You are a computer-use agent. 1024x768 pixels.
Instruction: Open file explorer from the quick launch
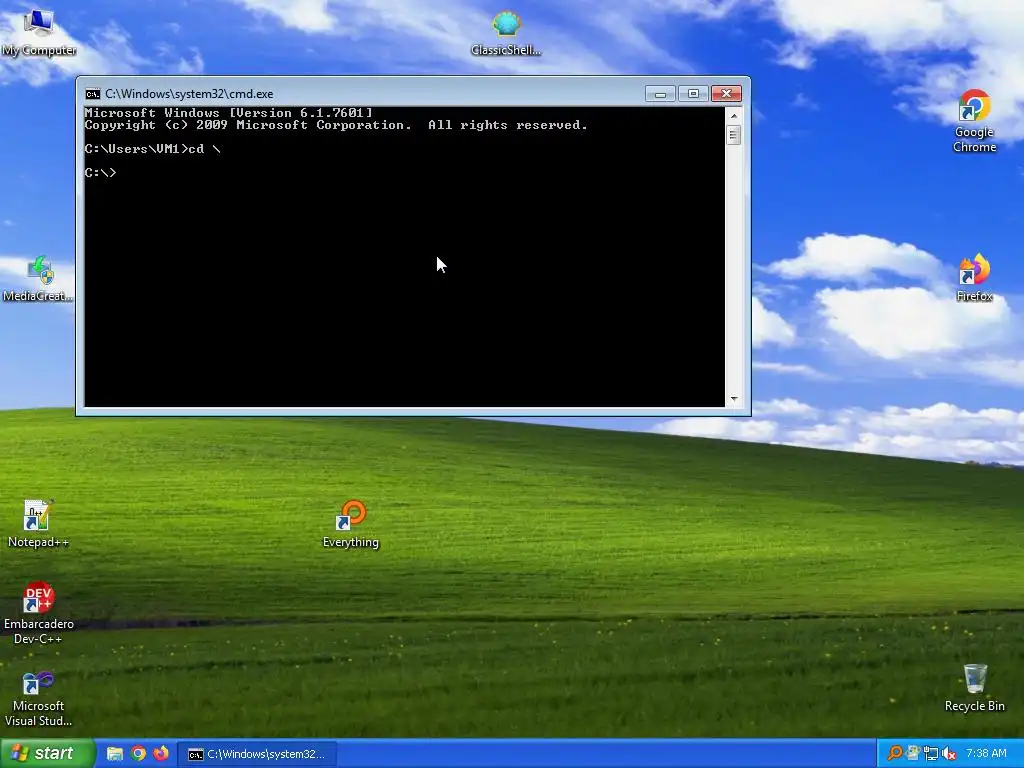pyautogui.click(x=115, y=754)
